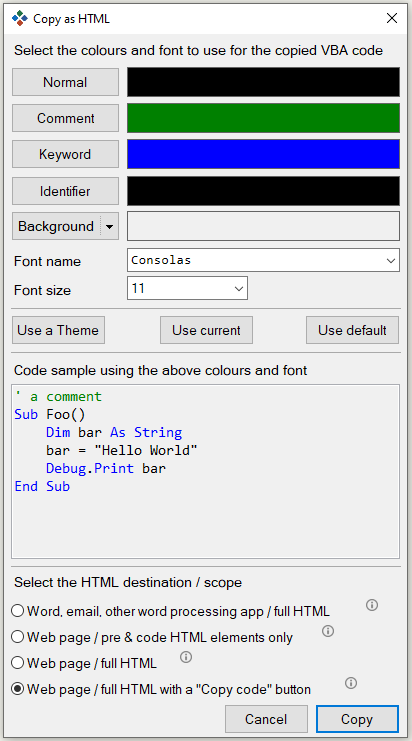
Task: Pick the black Identifier colour swatch
Action: pyautogui.click(x=263, y=191)
